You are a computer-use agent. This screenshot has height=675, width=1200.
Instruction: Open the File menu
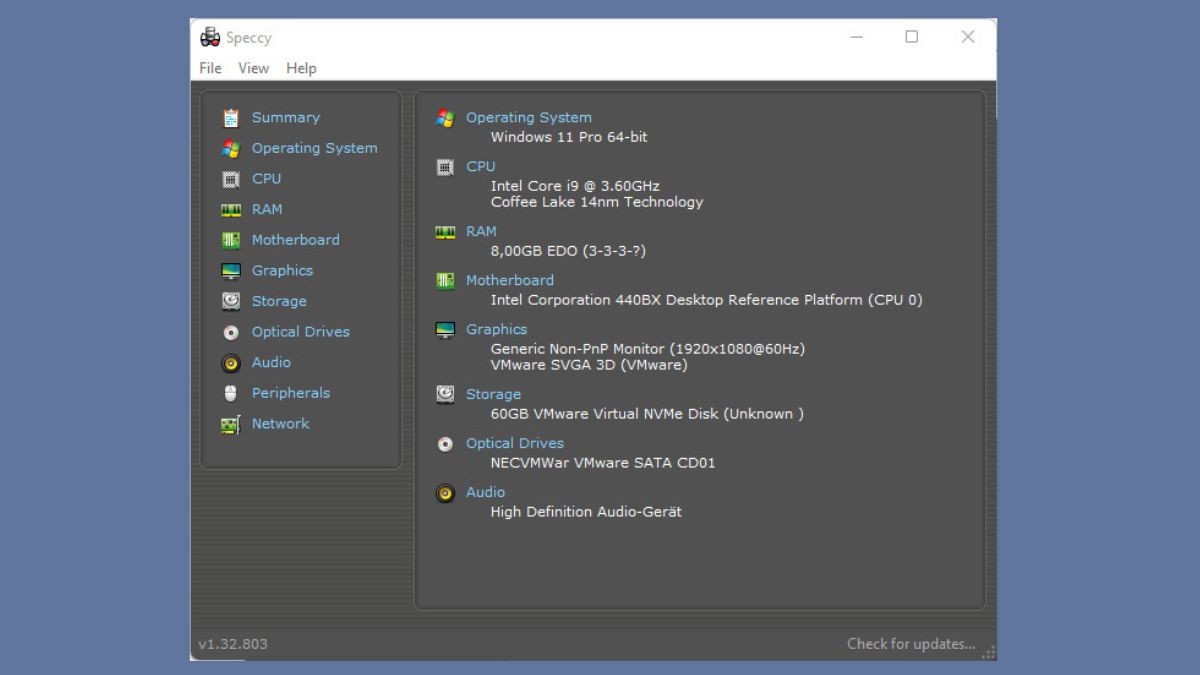210,68
